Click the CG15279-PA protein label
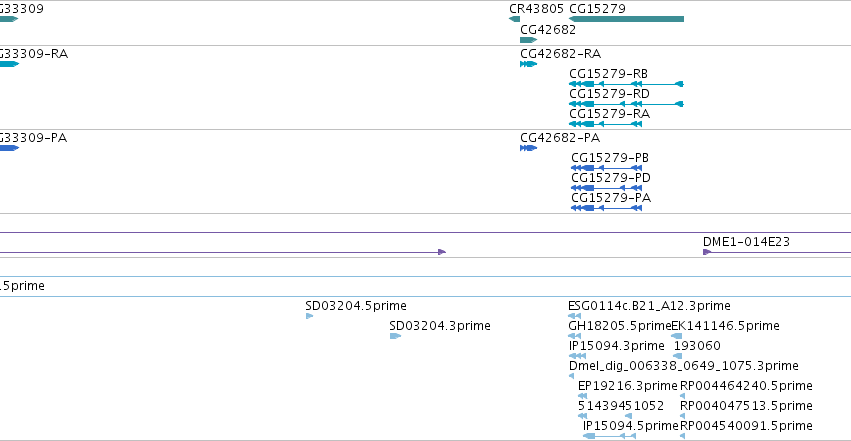Image resolution: width=851 pixels, height=441 pixels. pos(611,198)
